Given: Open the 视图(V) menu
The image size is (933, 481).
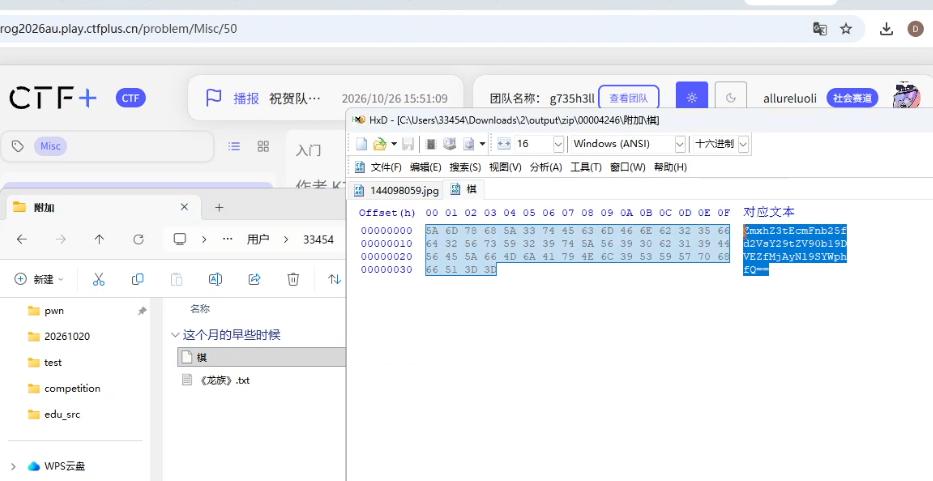Looking at the screenshot, I should tap(505, 167).
